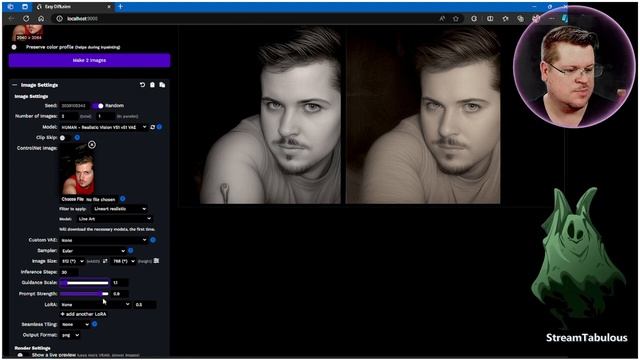The image size is (640, 360).
Task: Copy settings using the clipboard icon
Action: pos(152,85)
